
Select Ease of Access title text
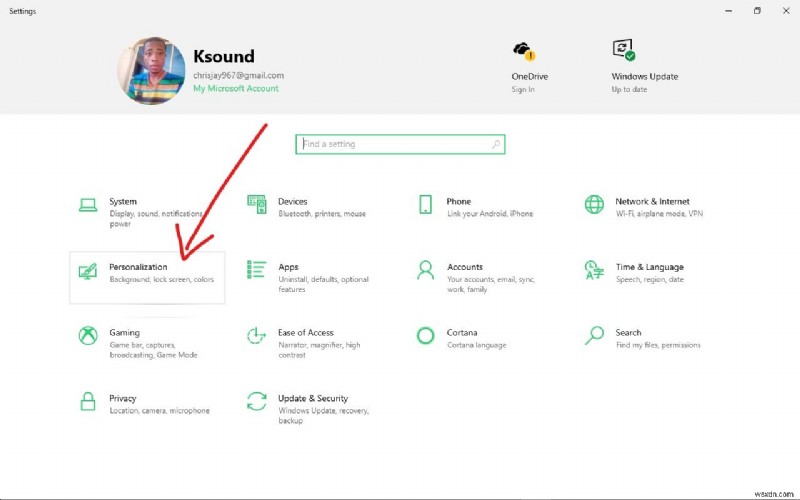click(306, 333)
